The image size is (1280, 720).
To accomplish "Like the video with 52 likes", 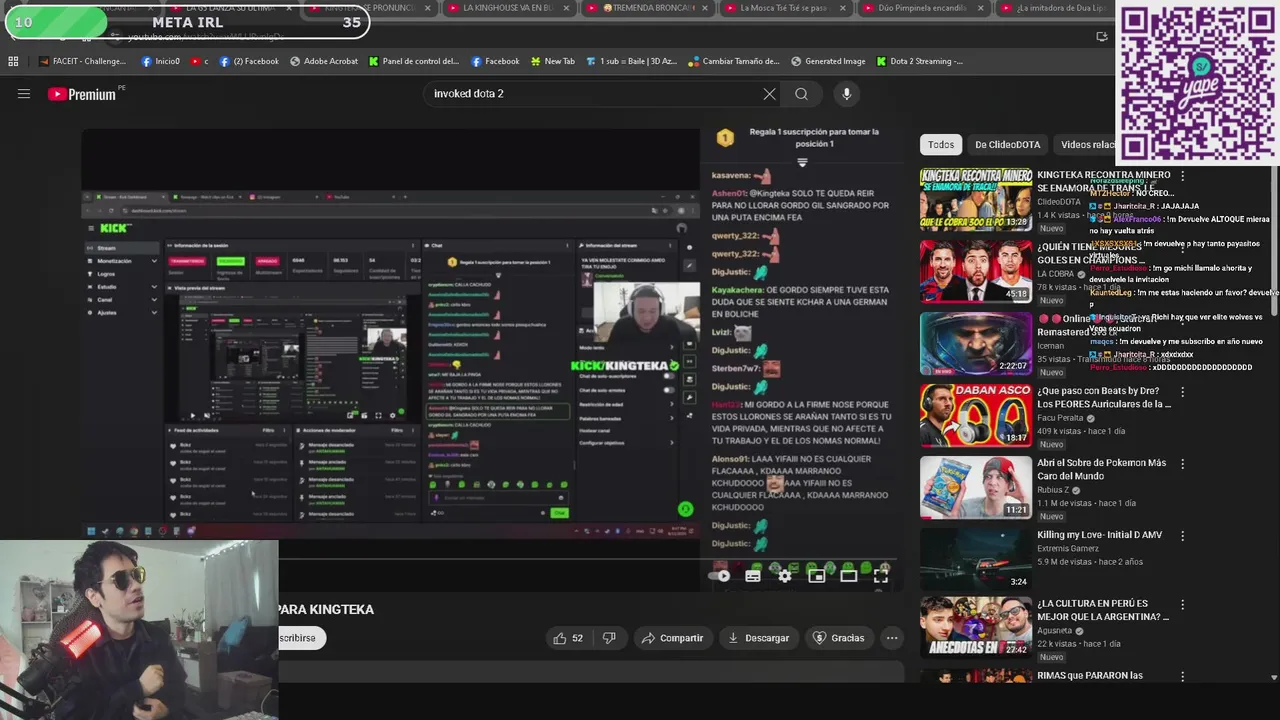I will click(x=568, y=638).
